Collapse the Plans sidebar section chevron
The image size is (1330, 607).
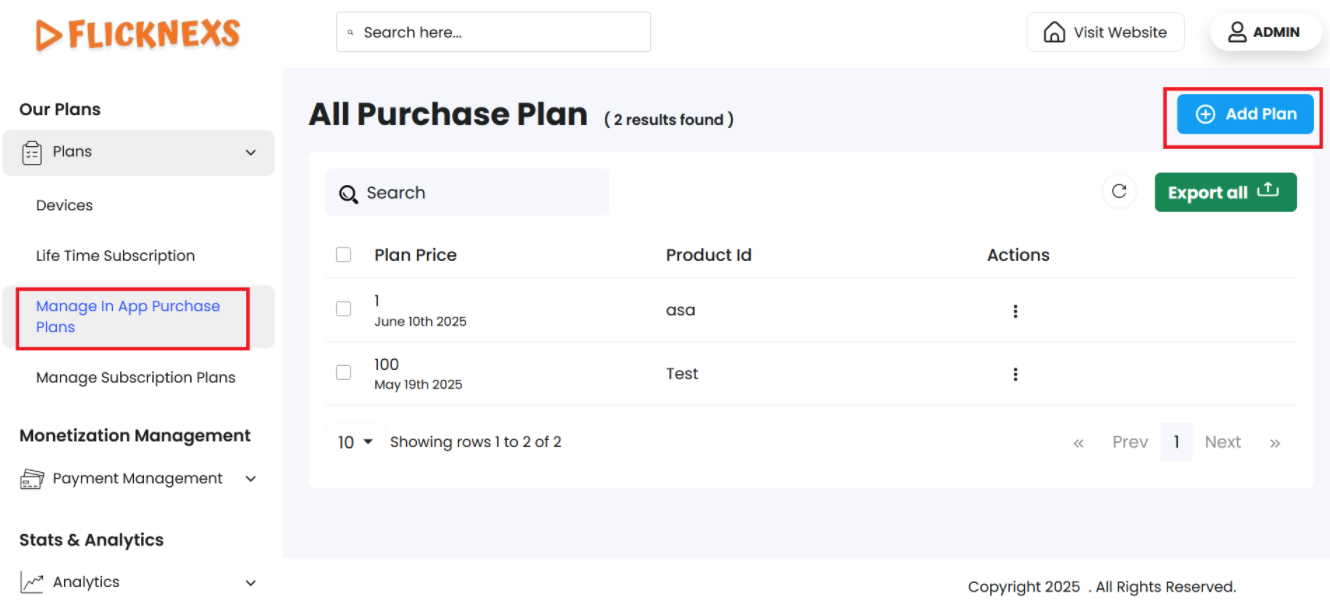[250, 153]
